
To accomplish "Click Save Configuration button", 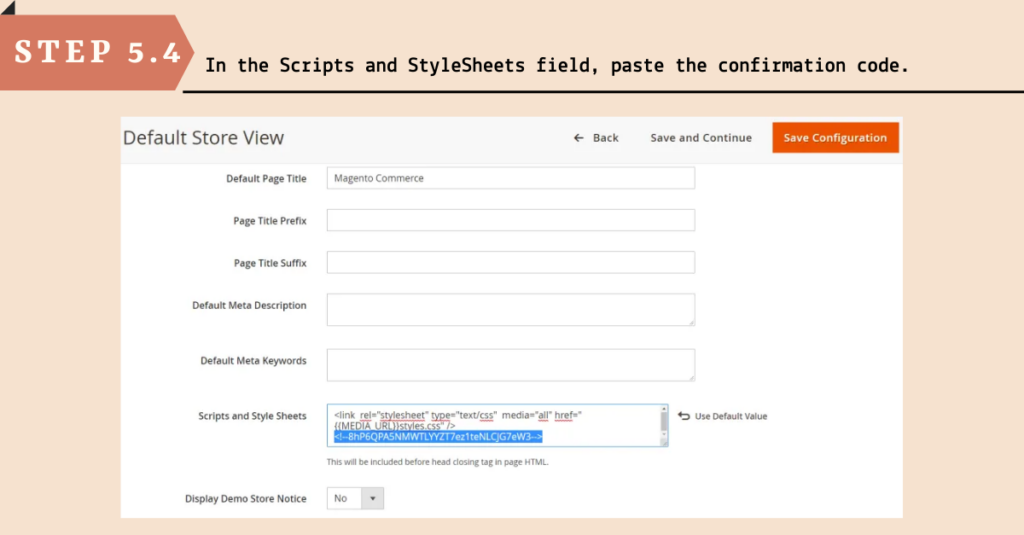I will point(835,138).
